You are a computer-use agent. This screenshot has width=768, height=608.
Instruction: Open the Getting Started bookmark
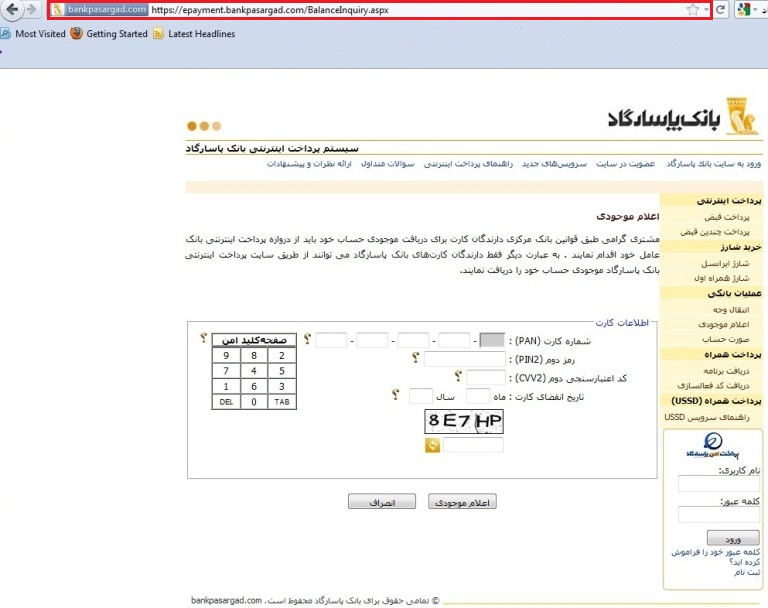coord(109,34)
